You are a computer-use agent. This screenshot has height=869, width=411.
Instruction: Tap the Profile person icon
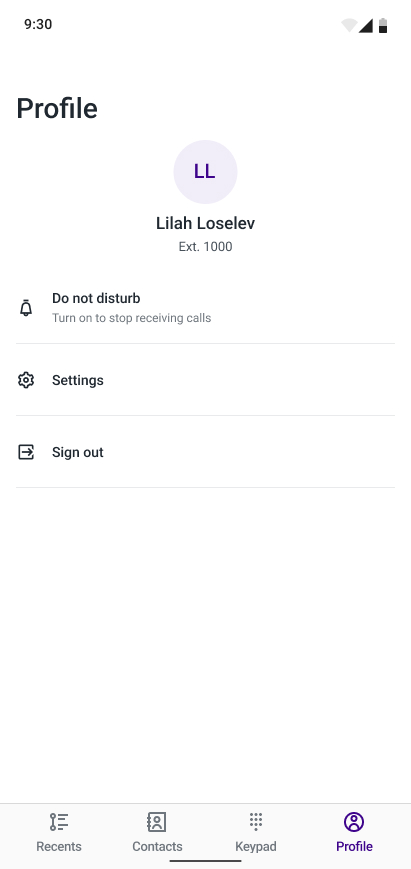pyautogui.click(x=354, y=822)
